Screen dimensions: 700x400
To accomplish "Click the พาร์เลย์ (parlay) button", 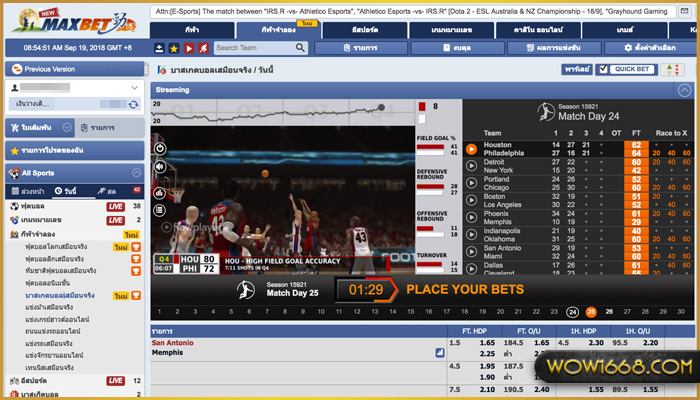I will tap(576, 70).
